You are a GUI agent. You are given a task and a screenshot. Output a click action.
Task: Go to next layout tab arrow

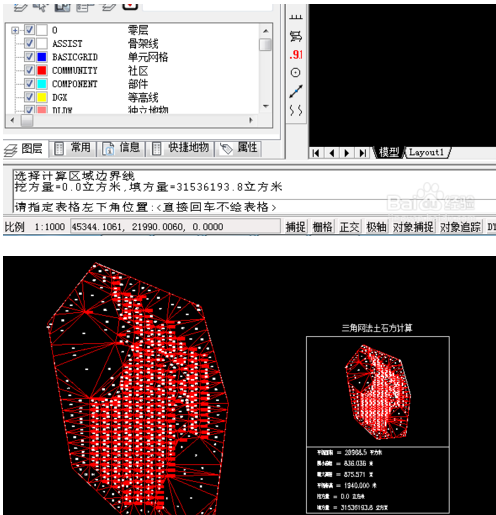[x=347, y=153]
